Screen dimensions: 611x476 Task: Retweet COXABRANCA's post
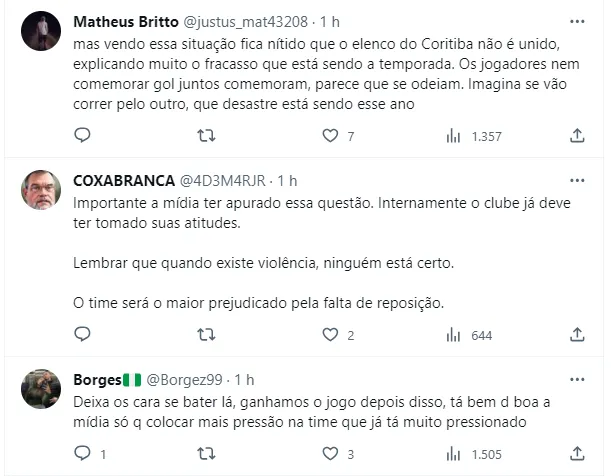click(x=206, y=335)
